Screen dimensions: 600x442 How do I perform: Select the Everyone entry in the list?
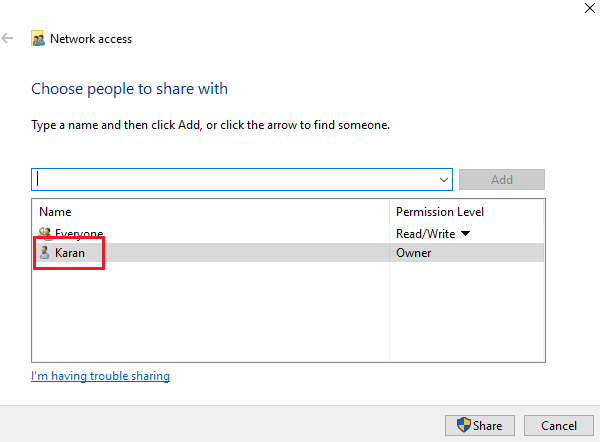pos(80,233)
